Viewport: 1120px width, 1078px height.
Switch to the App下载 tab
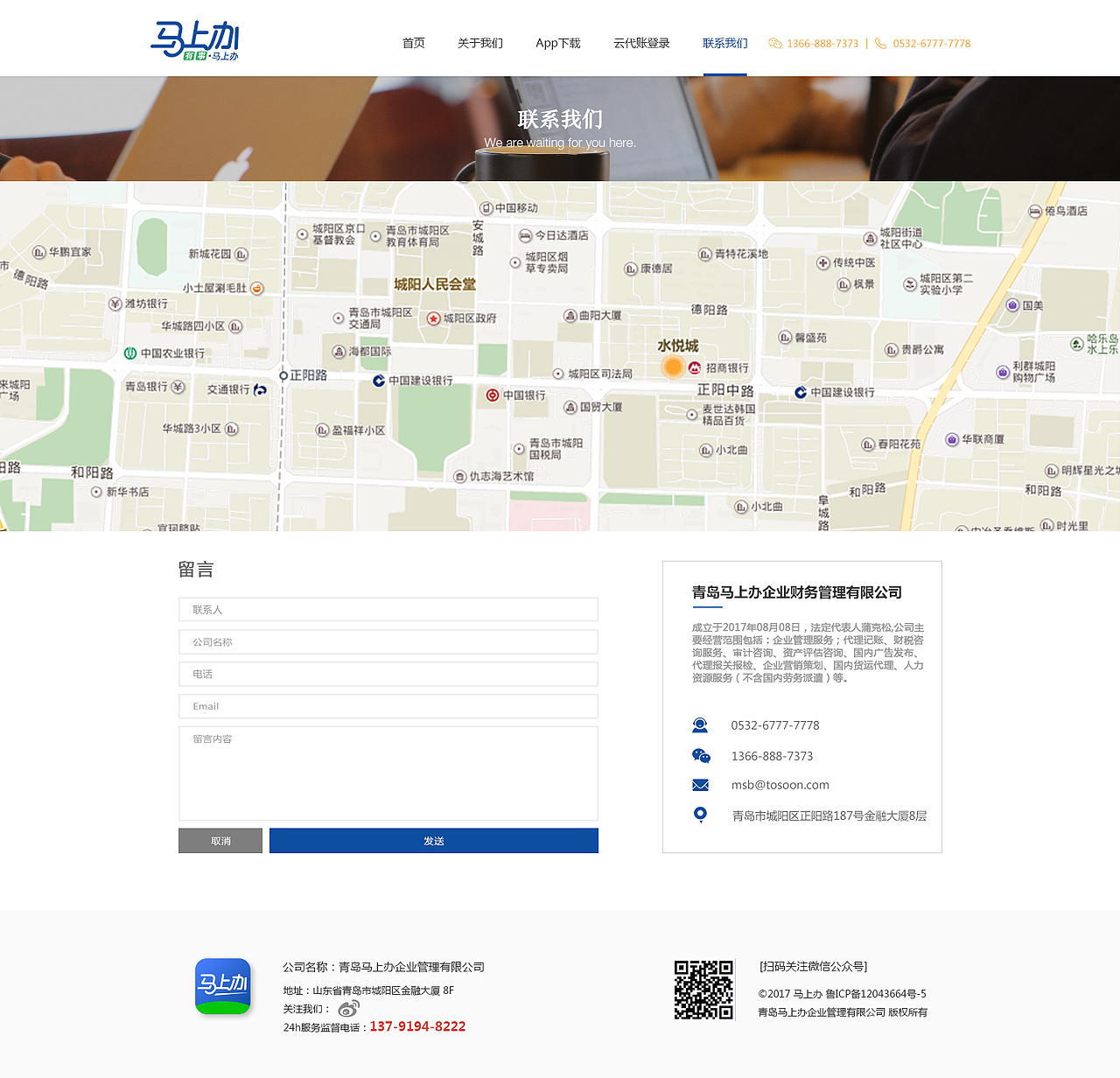tap(557, 43)
